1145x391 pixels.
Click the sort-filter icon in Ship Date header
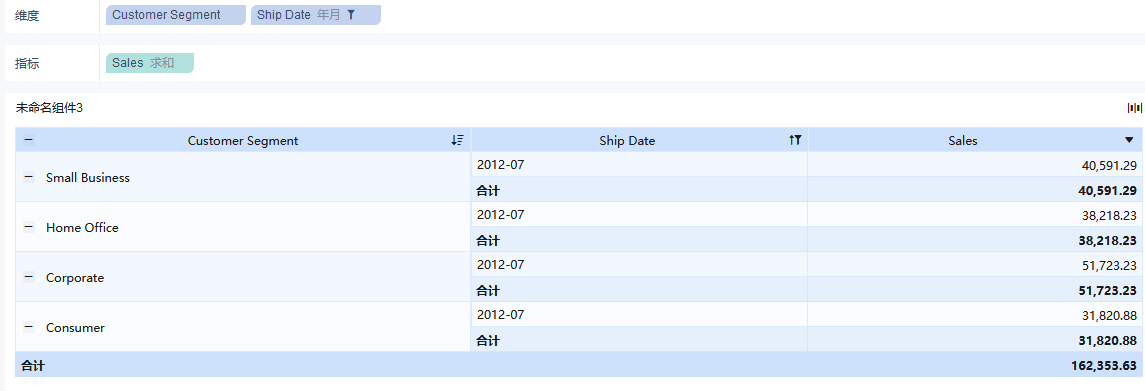click(x=795, y=140)
